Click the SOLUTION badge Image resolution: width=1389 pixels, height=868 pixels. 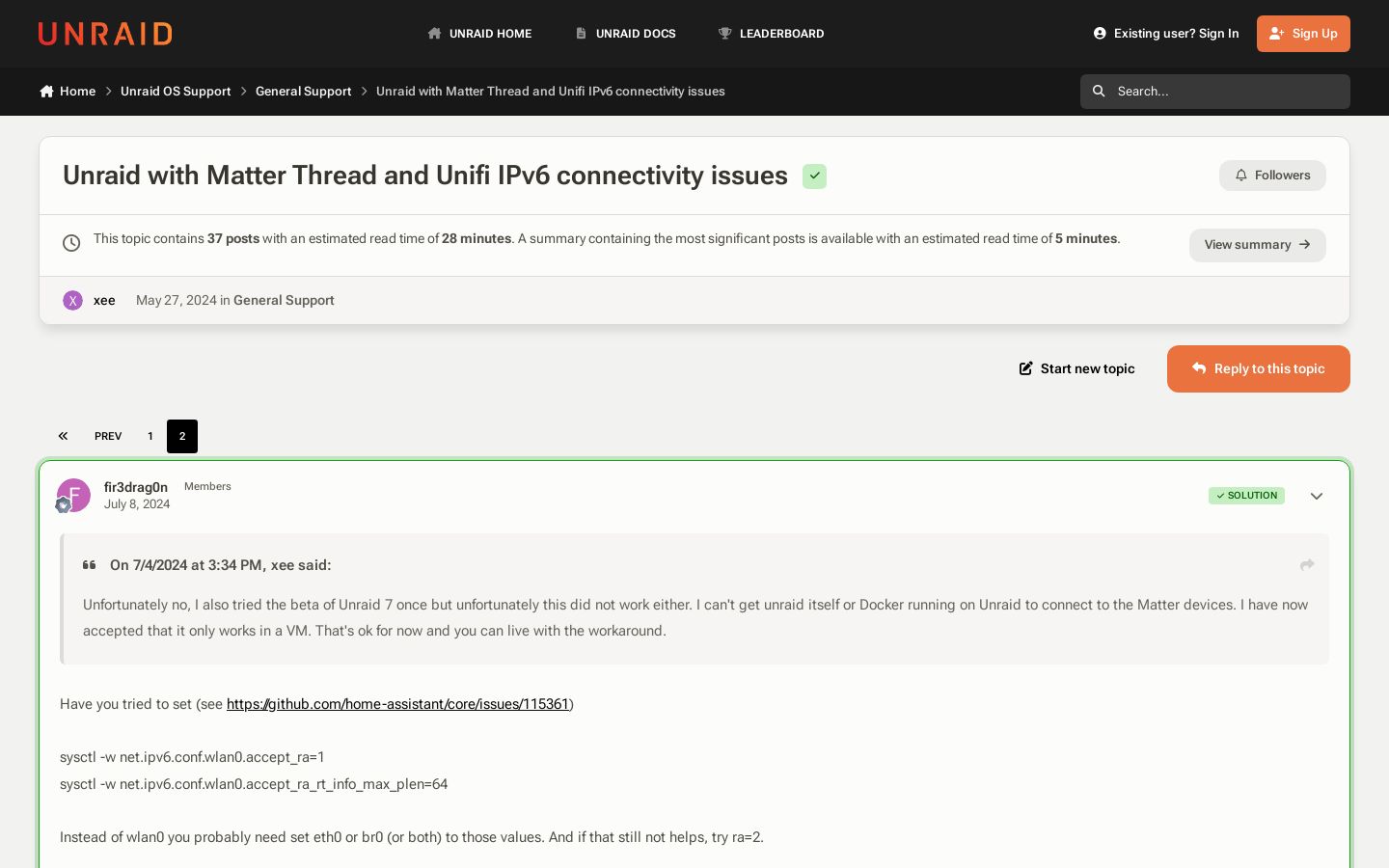click(x=1246, y=496)
